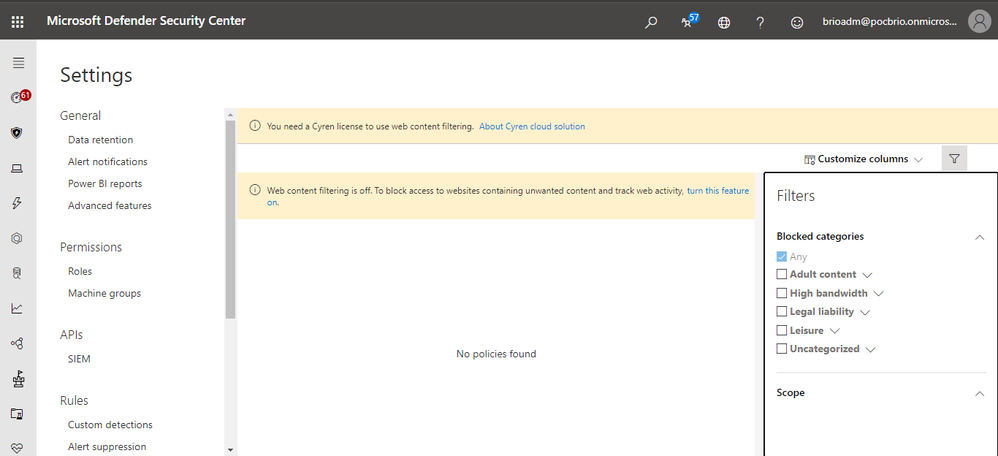
Task: Expand the Legal liability category chevron
Action: click(865, 313)
